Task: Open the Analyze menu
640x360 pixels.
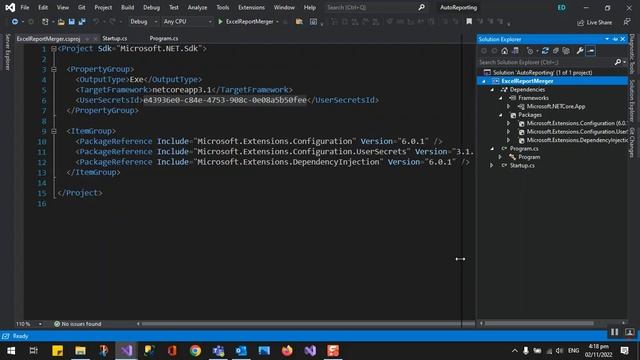Action: (197, 7)
